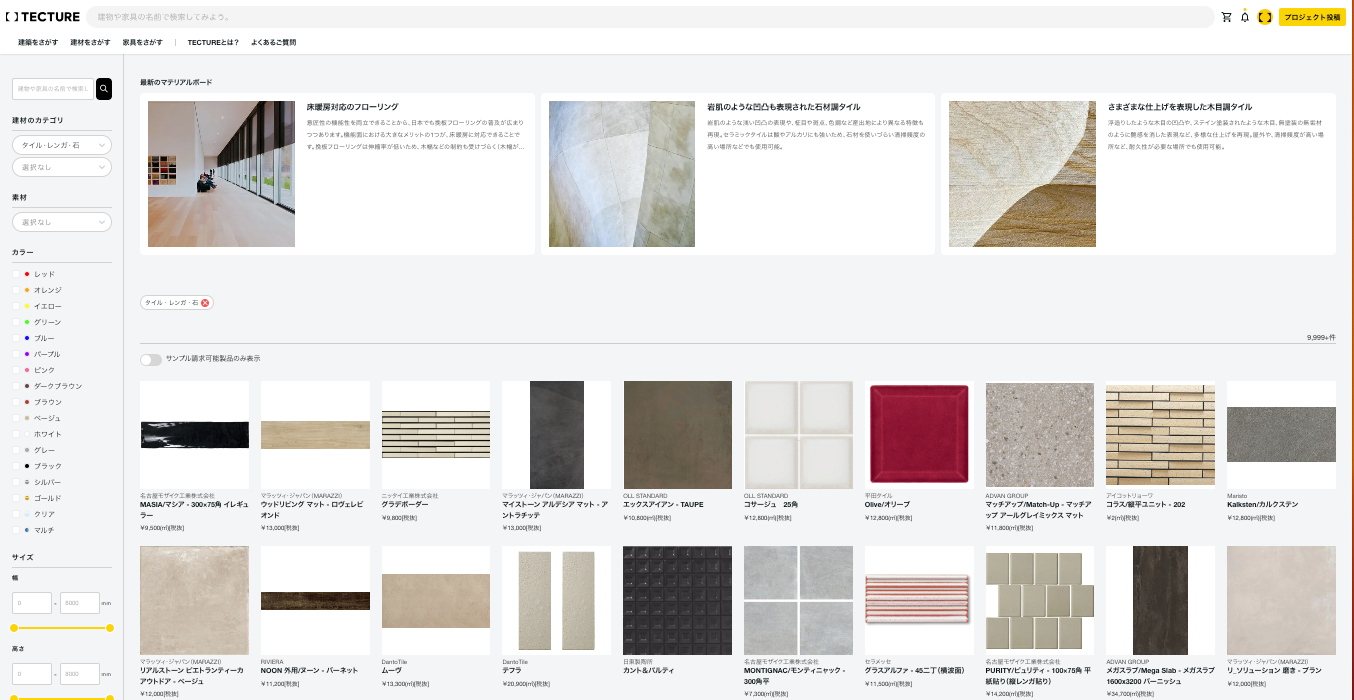
Task: Open the タイル・レンガ・石 category dropdown
Action: [62, 145]
